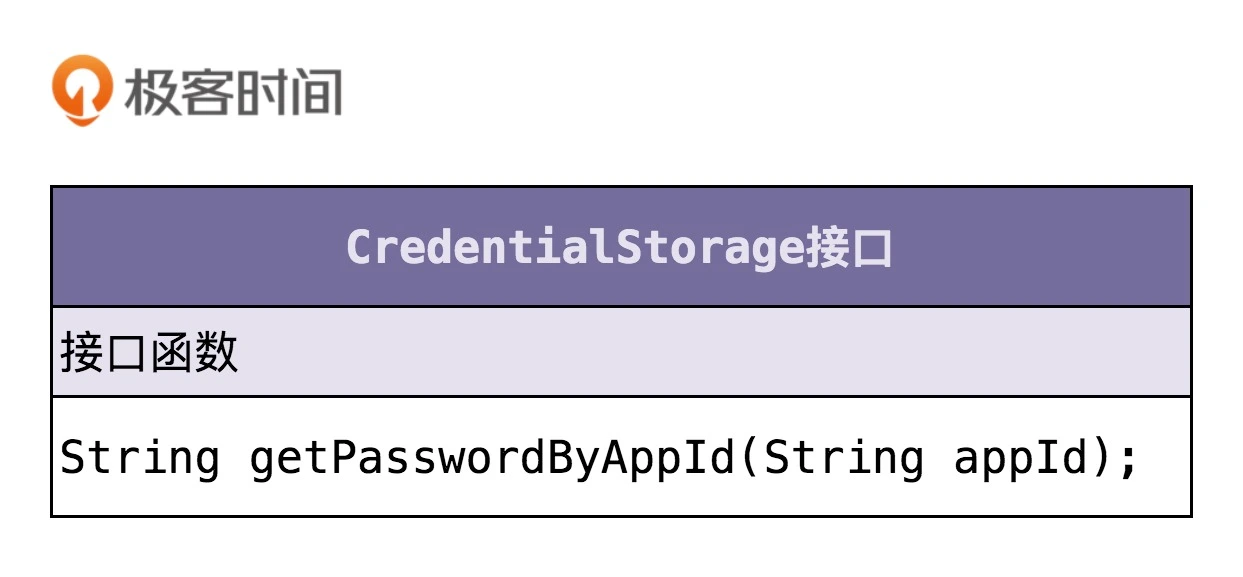Click the leading String return type
Image resolution: width=1243 pixels, height=577 pixels.
pyautogui.click(x=140, y=459)
